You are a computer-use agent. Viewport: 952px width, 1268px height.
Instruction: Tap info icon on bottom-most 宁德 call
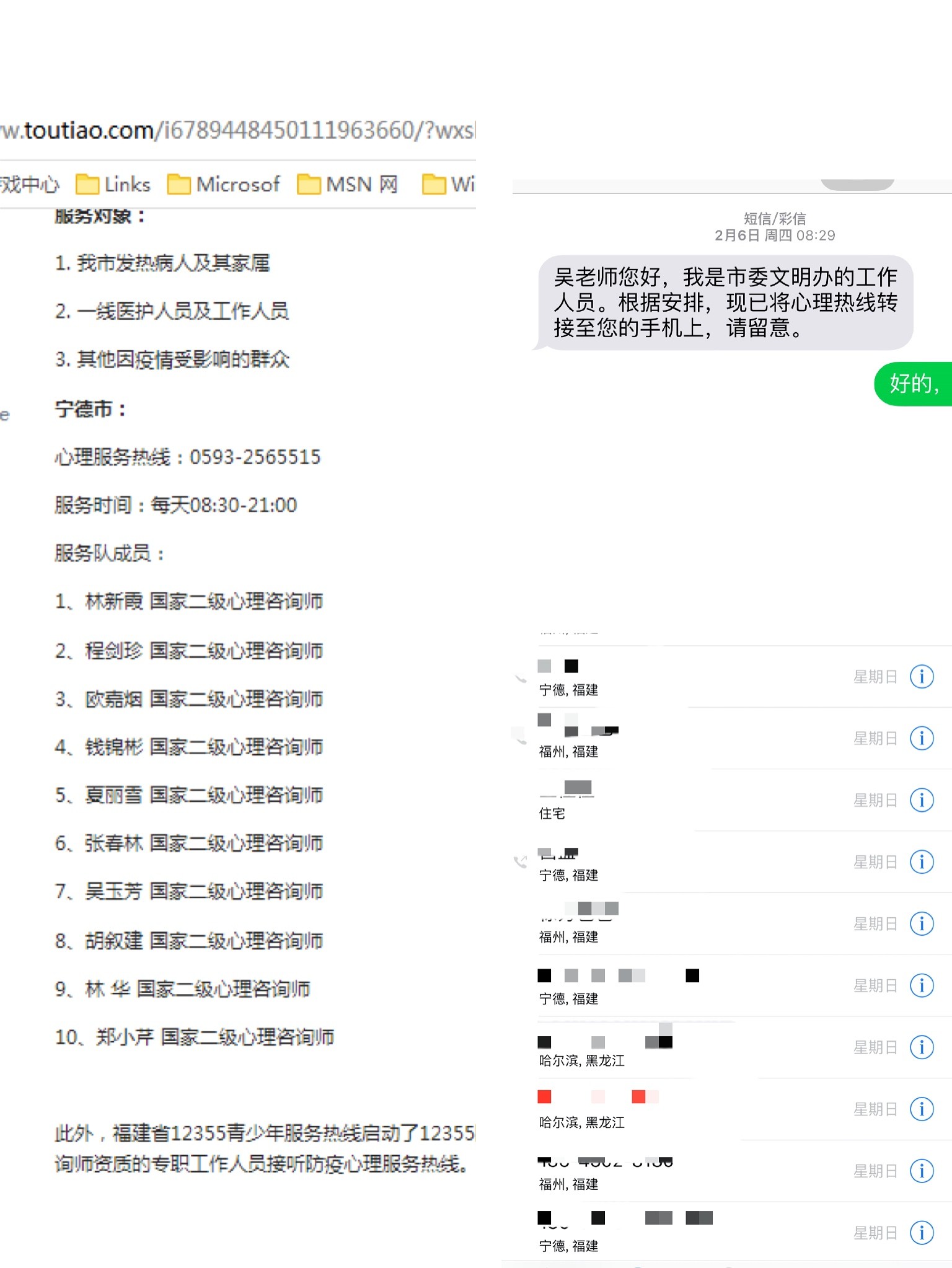point(922,1232)
